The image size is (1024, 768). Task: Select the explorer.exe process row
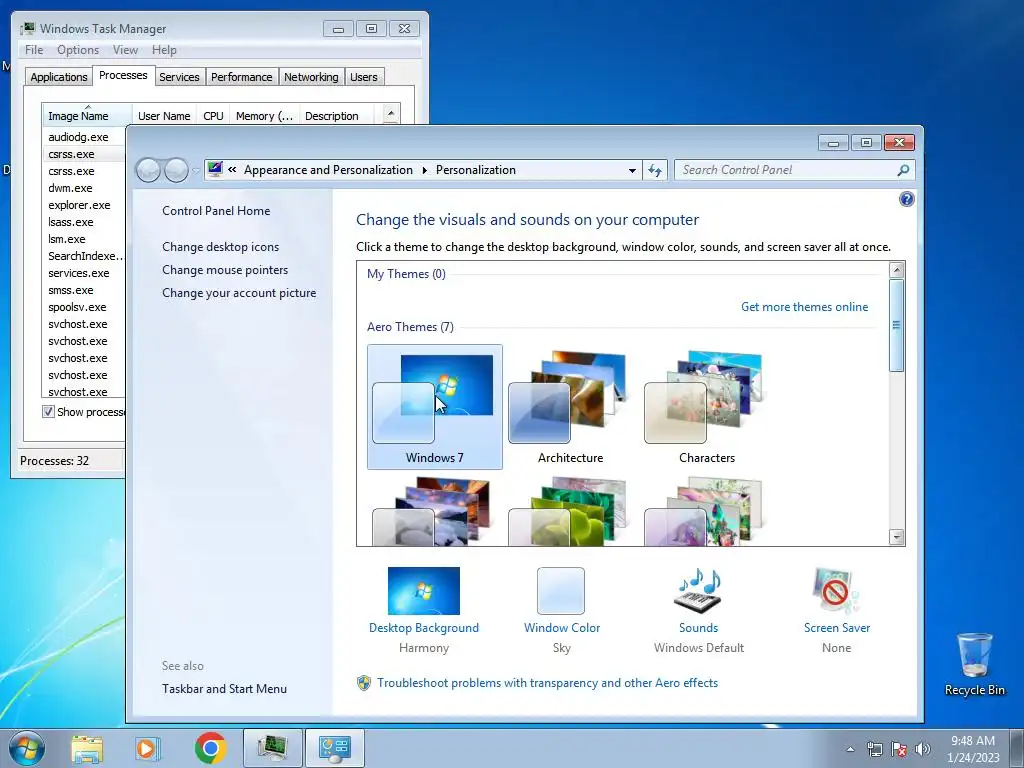pyautogui.click(x=84, y=205)
